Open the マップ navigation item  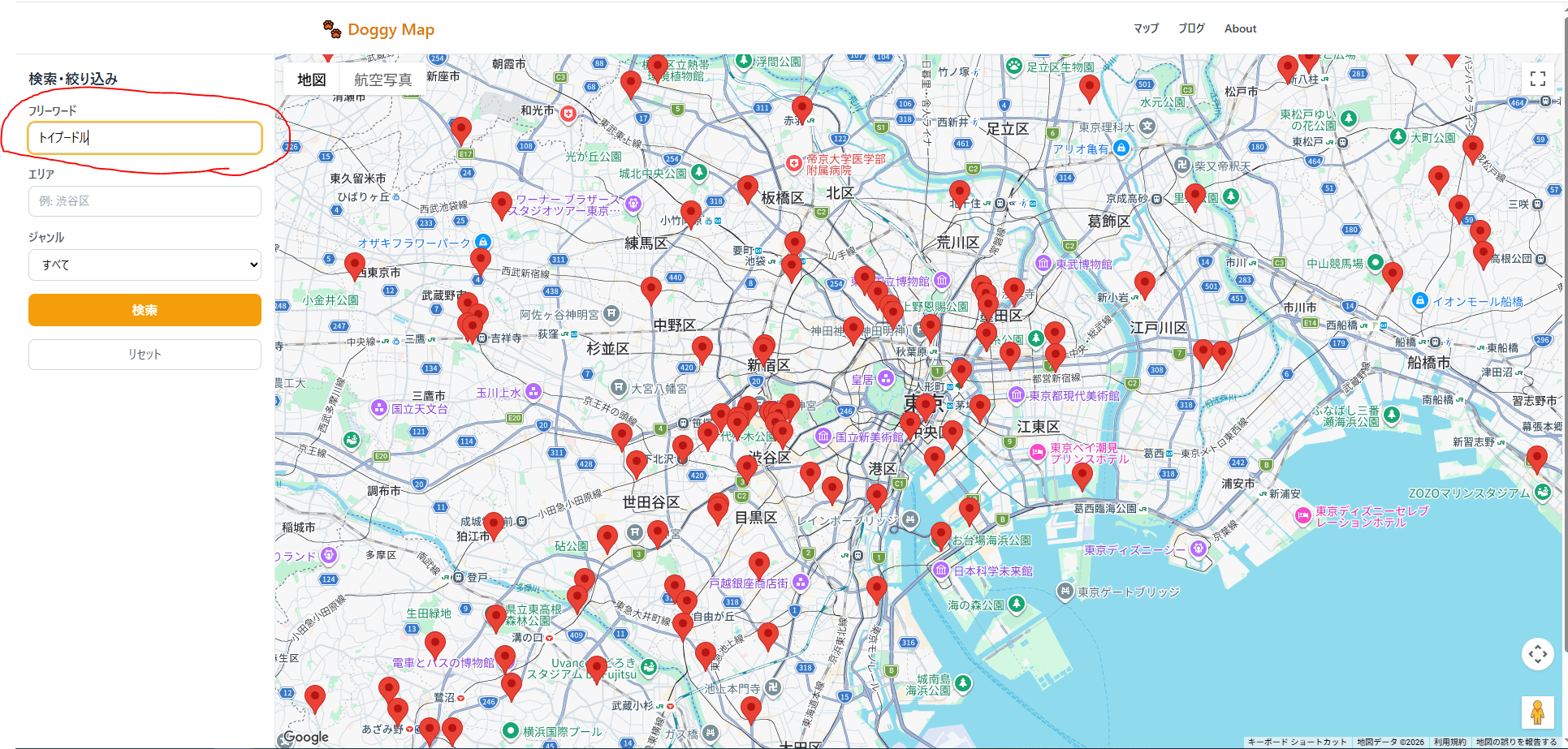pos(1146,28)
